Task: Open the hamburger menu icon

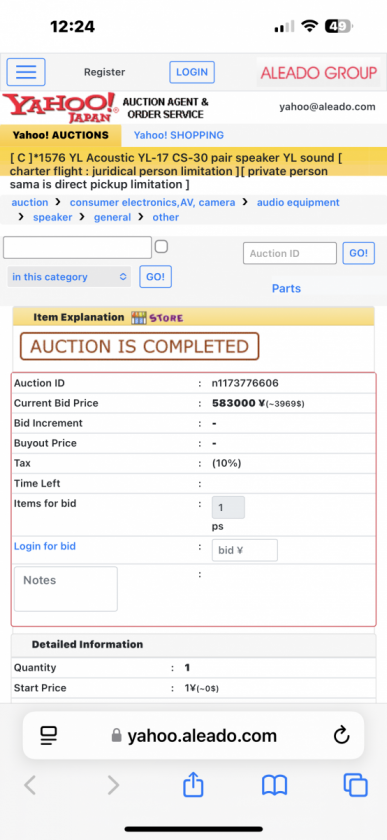Action: [26, 72]
